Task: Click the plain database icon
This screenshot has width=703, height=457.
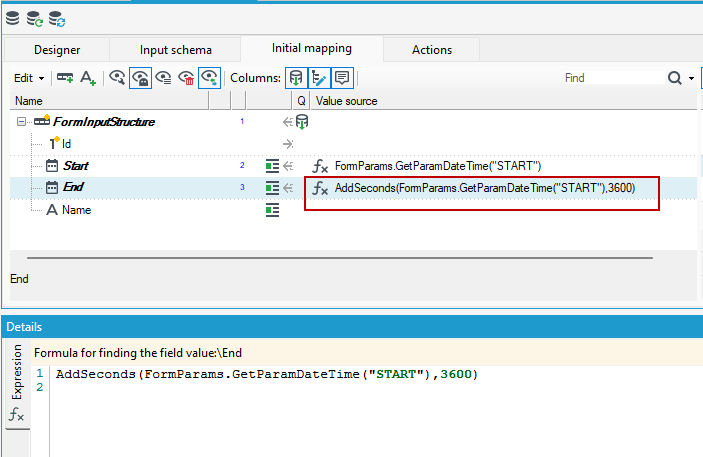Action: coord(13,18)
